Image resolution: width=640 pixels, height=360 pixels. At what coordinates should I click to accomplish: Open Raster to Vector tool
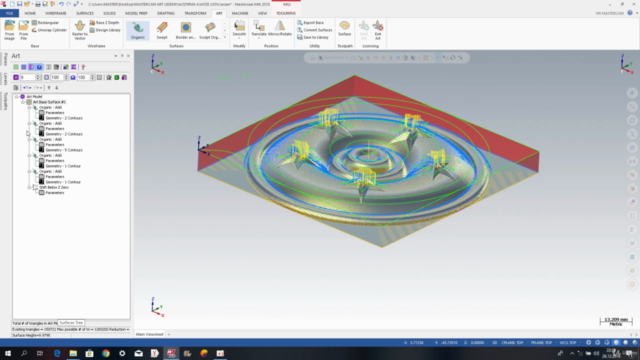(x=80, y=30)
